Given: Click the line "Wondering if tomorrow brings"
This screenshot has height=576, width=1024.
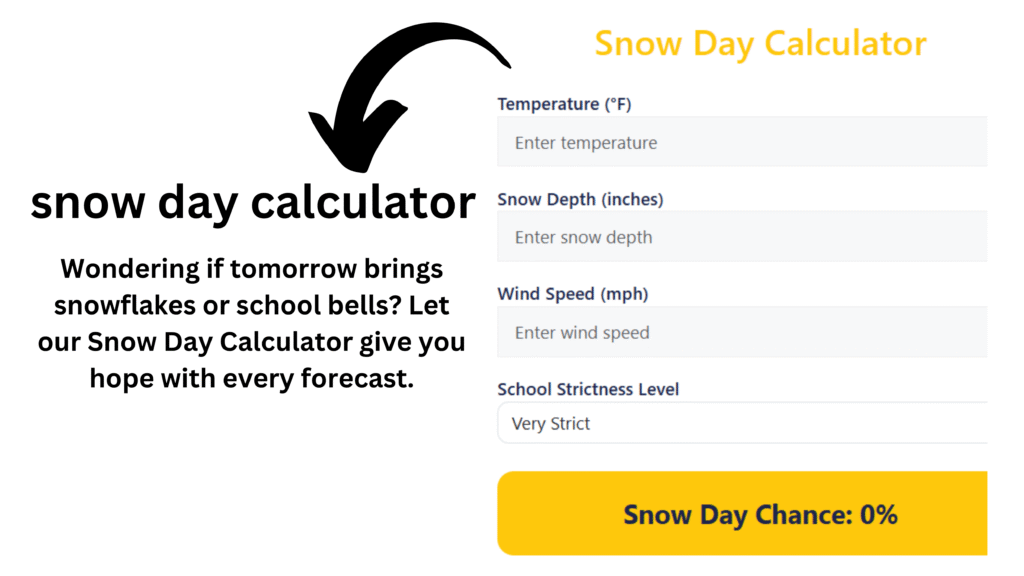Looking at the screenshot, I should (251, 269).
